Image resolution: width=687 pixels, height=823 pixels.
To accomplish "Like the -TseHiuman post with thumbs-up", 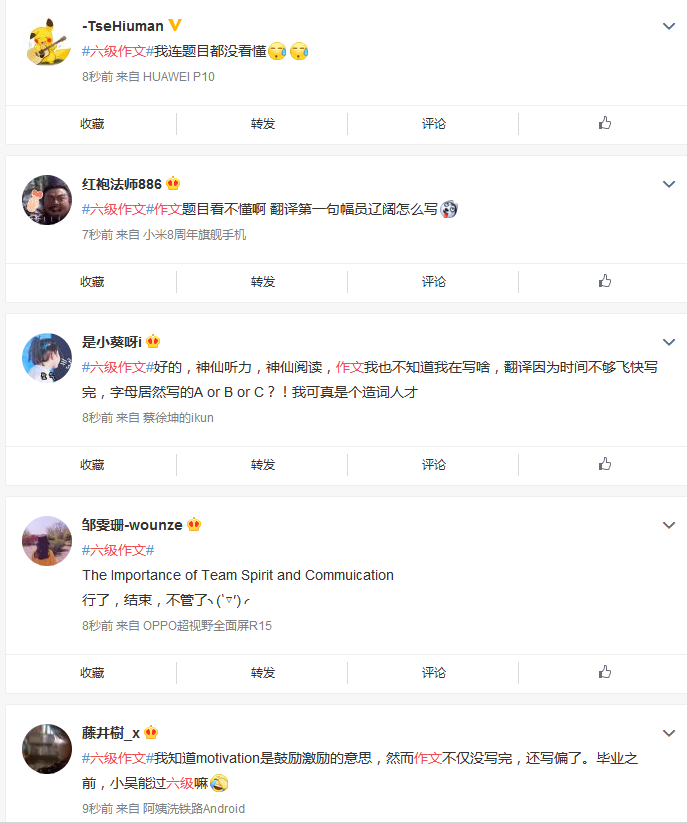I will point(604,124).
